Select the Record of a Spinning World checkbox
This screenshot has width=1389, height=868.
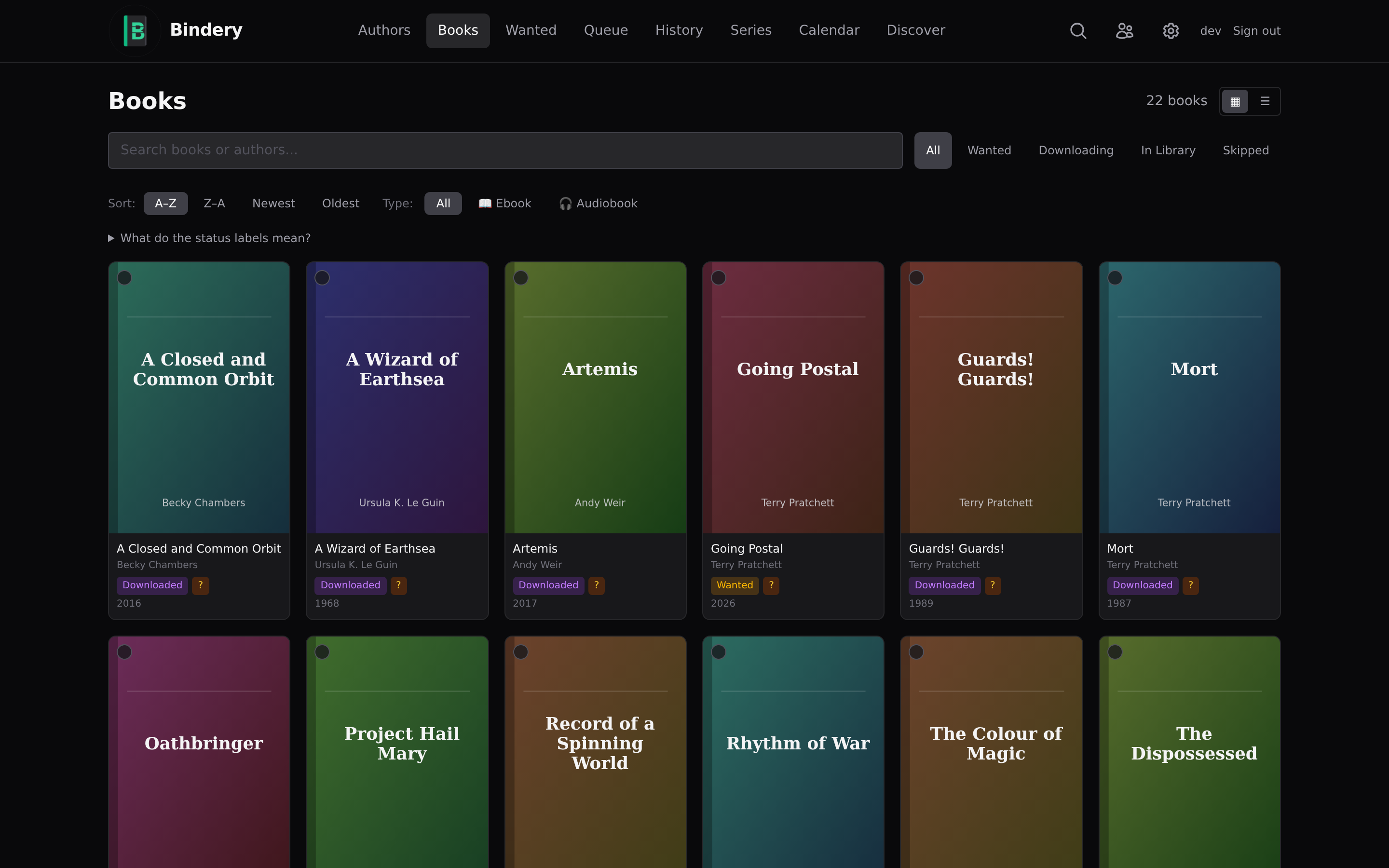pyautogui.click(x=520, y=652)
